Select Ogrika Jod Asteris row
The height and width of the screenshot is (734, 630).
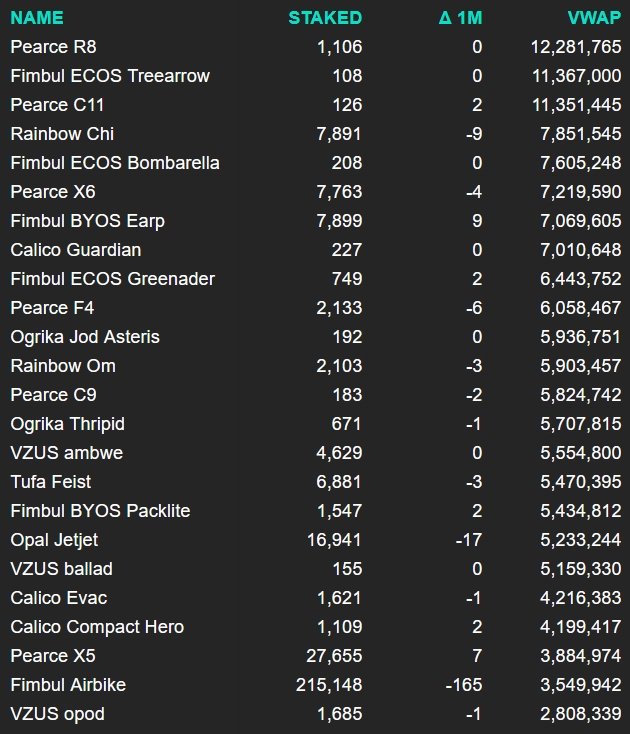click(85, 337)
